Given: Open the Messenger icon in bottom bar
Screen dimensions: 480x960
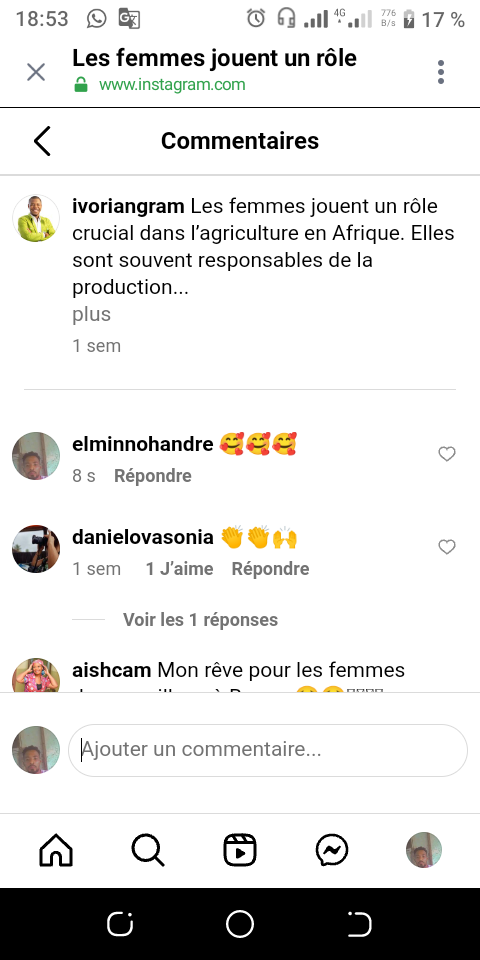Looking at the screenshot, I should pyautogui.click(x=332, y=850).
